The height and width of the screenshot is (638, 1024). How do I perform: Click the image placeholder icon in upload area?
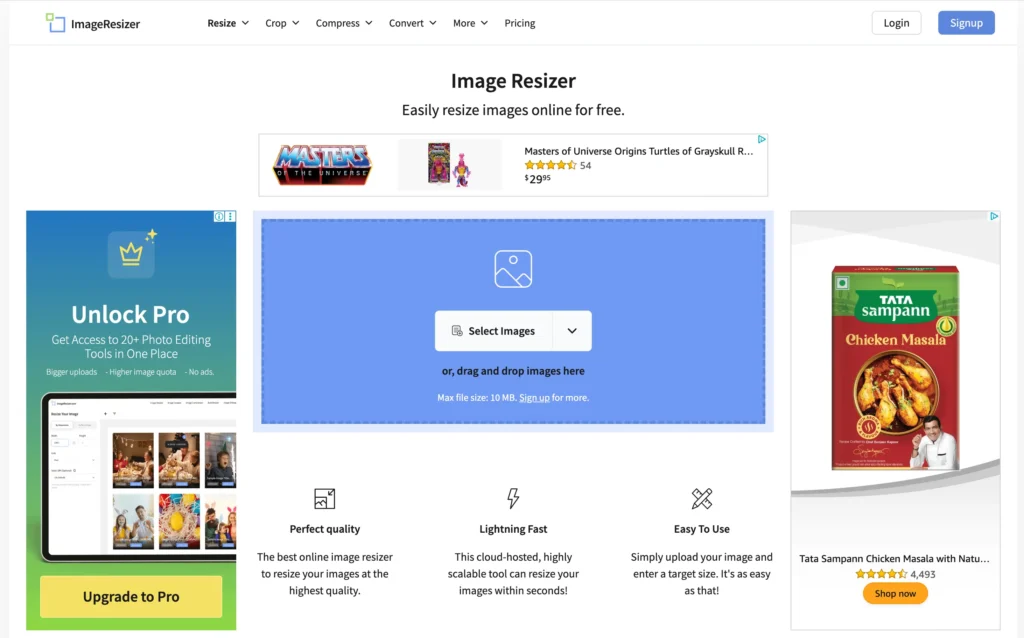[x=513, y=269]
